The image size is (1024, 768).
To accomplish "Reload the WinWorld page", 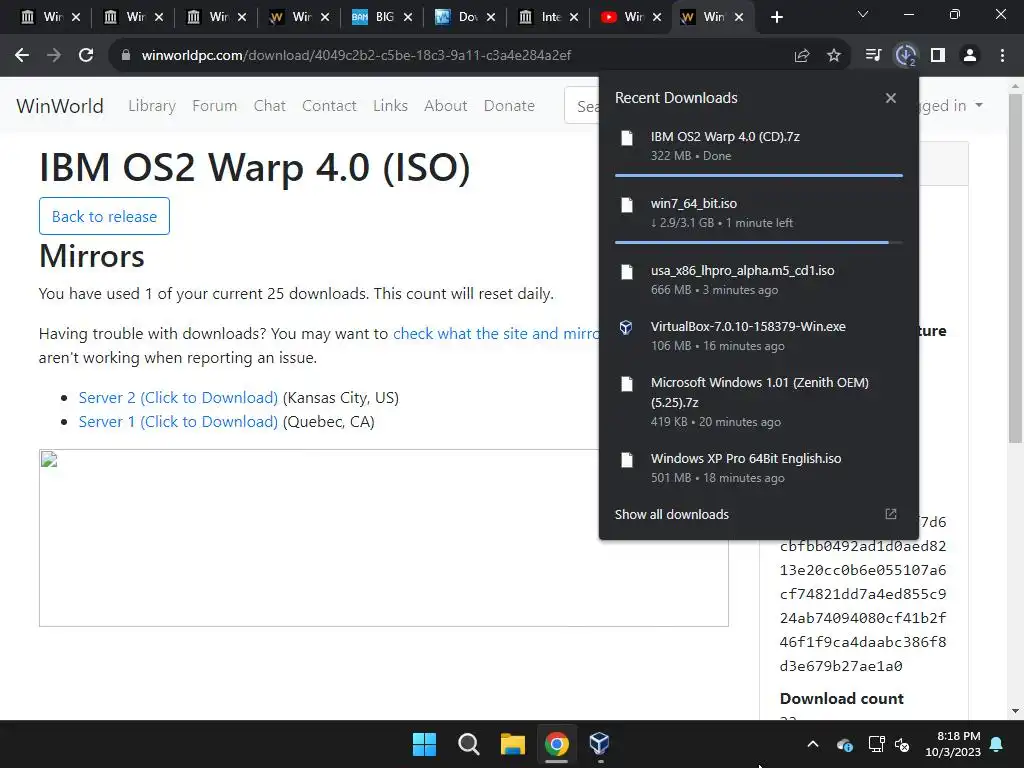I will [x=86, y=56].
